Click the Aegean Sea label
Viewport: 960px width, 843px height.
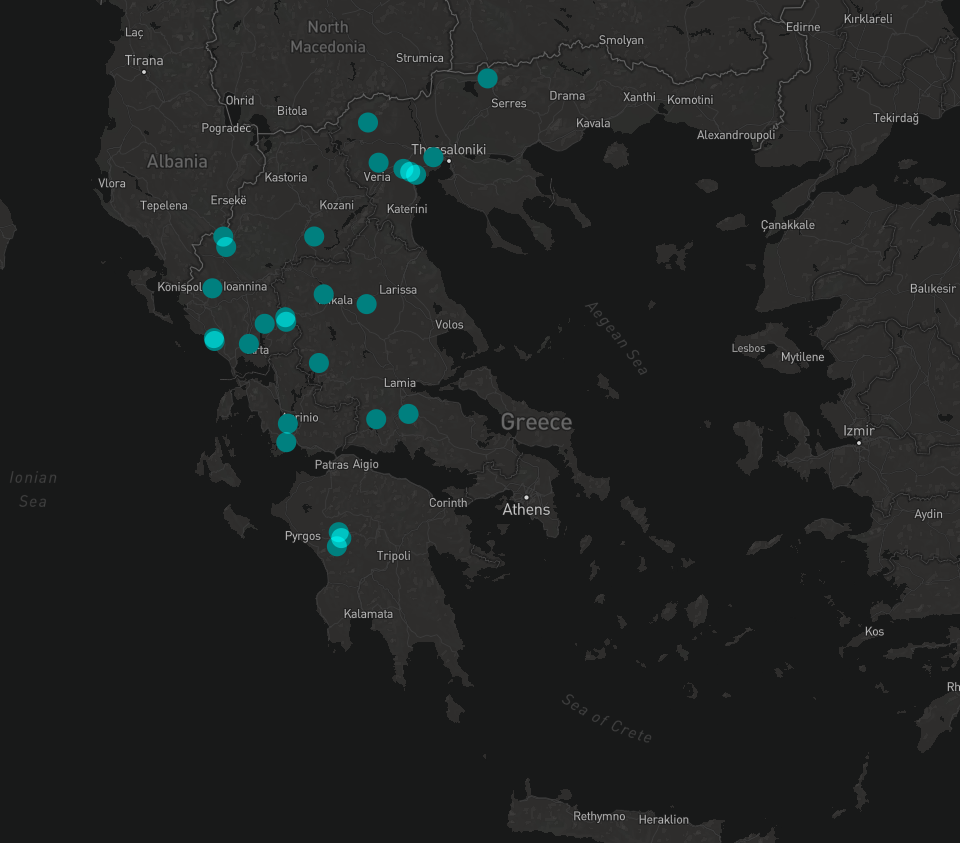[x=617, y=338]
